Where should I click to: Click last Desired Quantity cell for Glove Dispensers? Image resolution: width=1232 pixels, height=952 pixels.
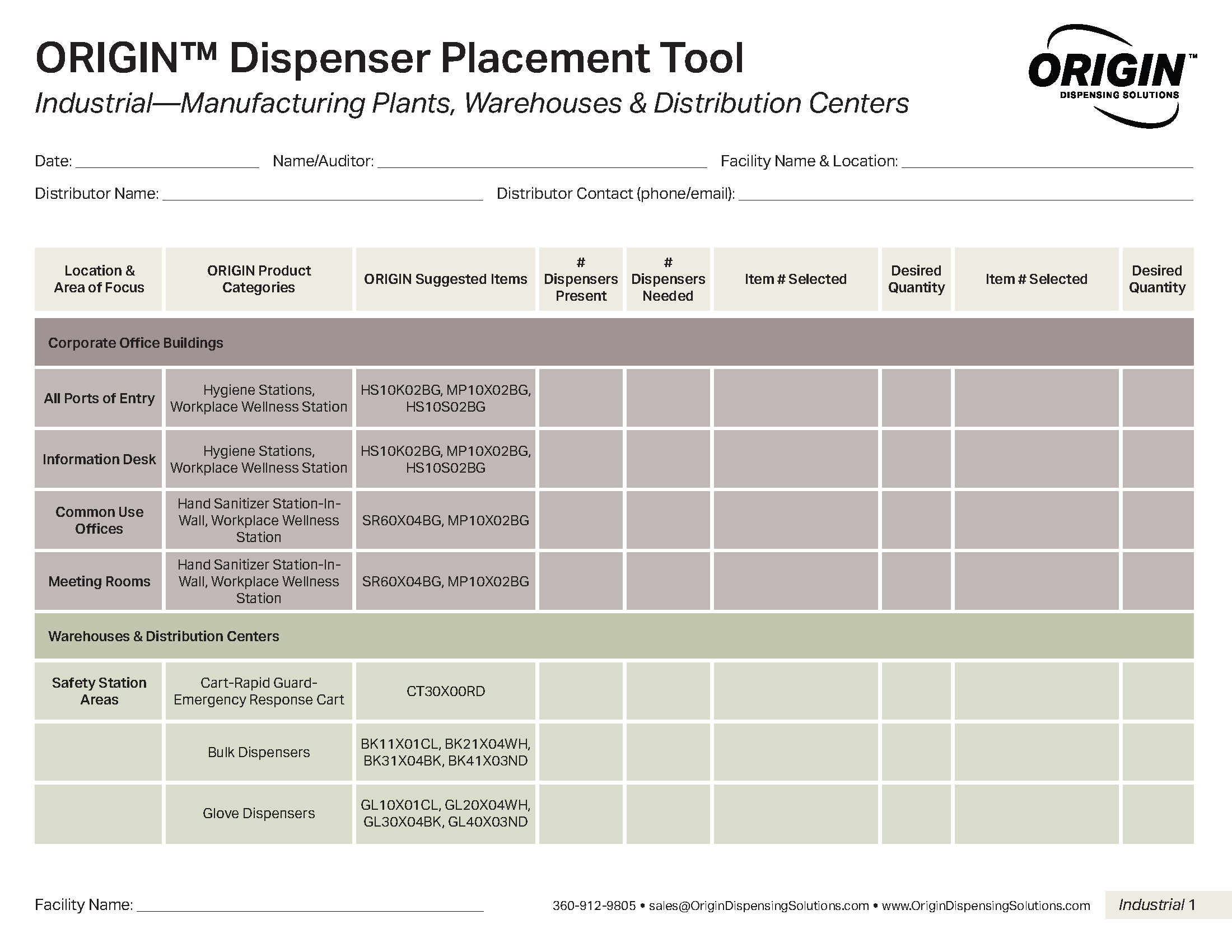click(1157, 813)
